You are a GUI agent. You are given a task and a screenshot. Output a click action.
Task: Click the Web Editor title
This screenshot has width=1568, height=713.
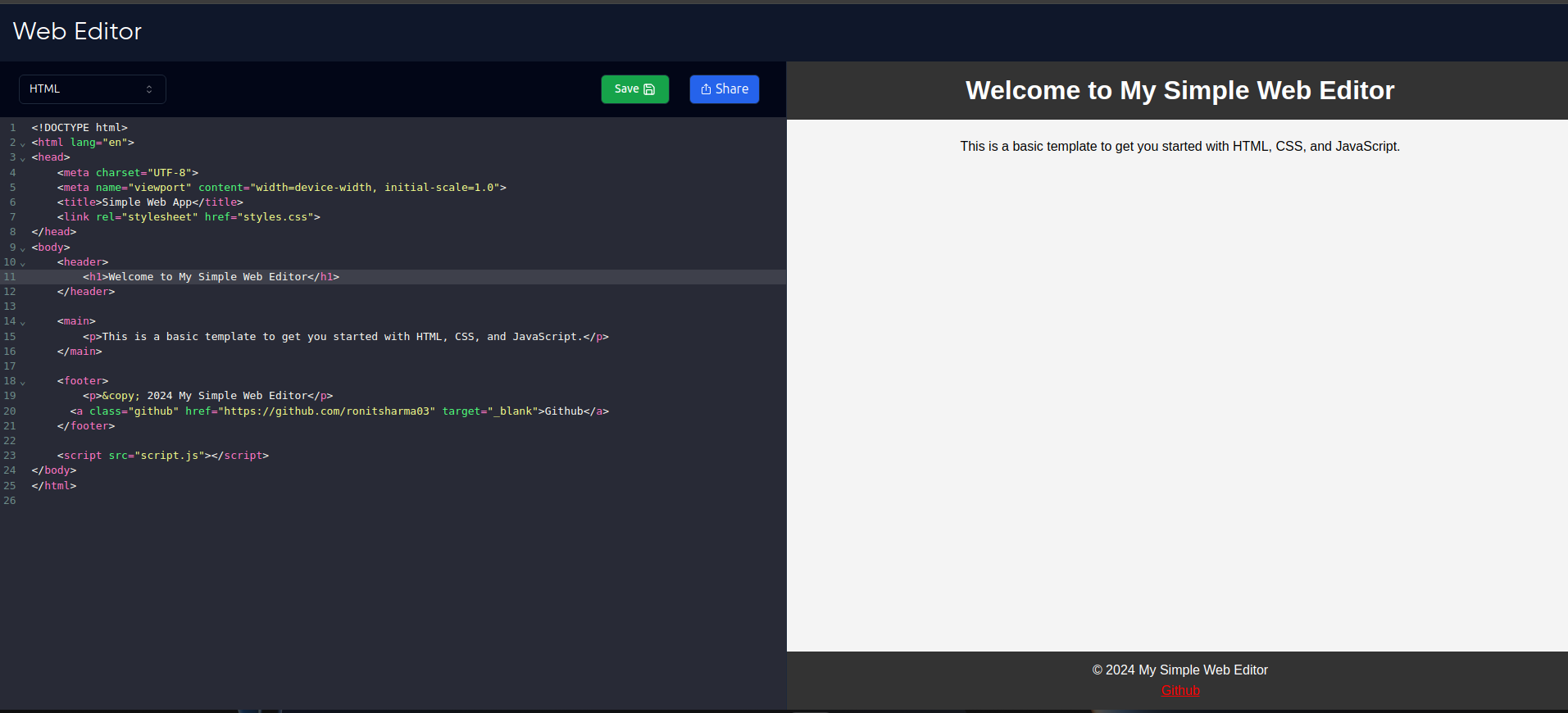(x=77, y=31)
